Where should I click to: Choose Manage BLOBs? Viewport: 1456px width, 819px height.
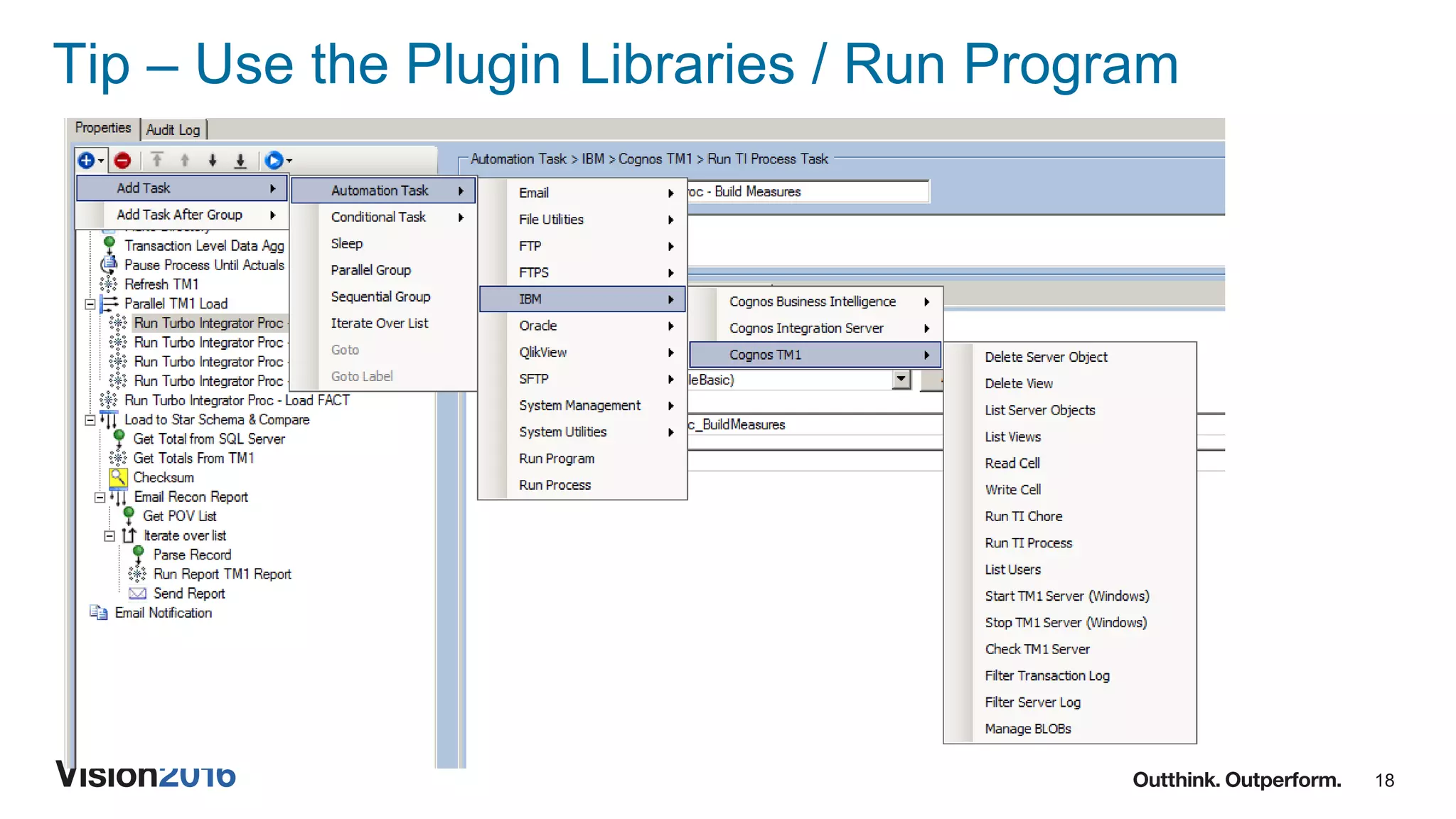click(x=1070, y=729)
